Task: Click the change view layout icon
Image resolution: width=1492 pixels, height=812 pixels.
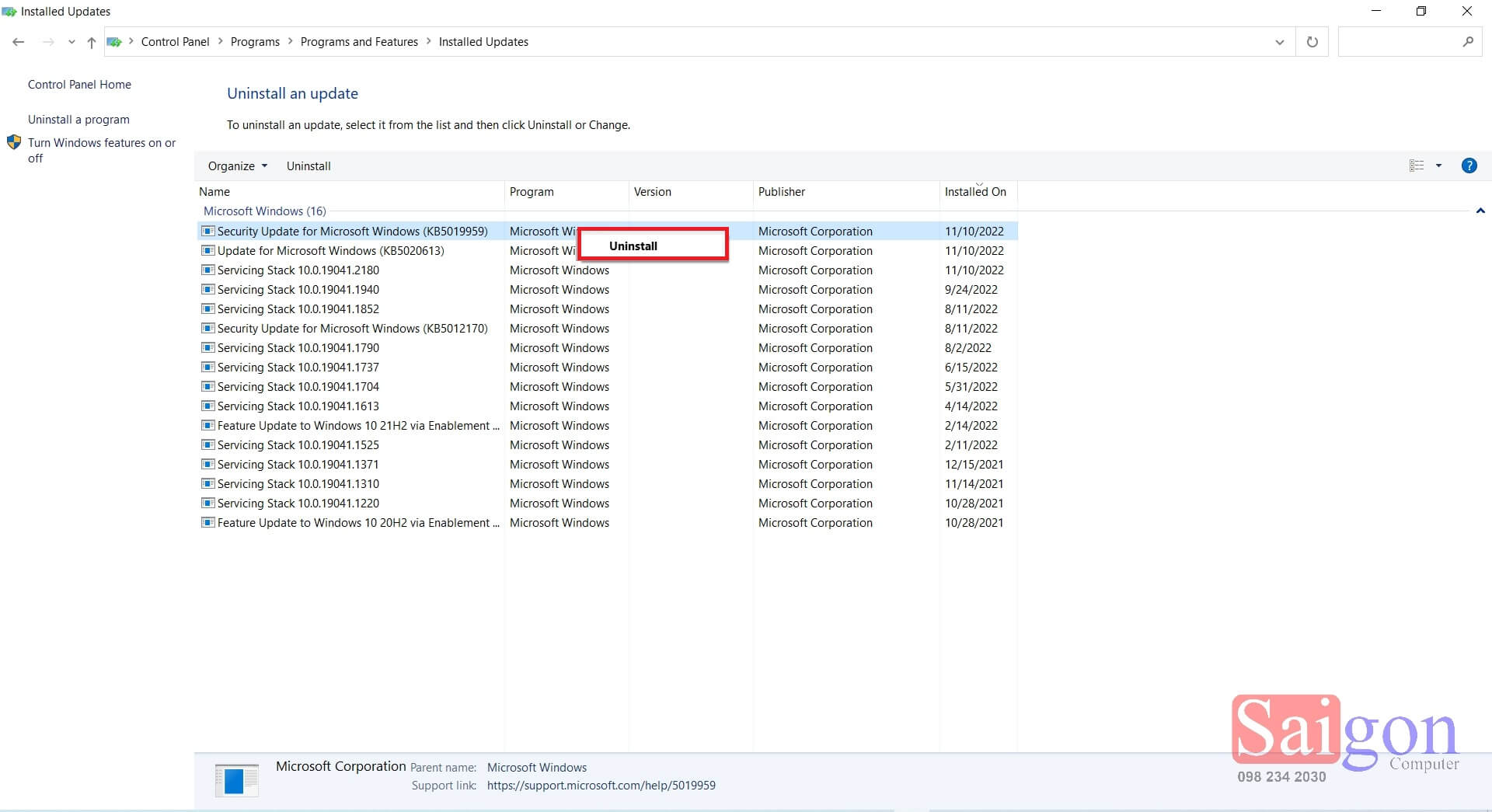Action: (1417, 166)
